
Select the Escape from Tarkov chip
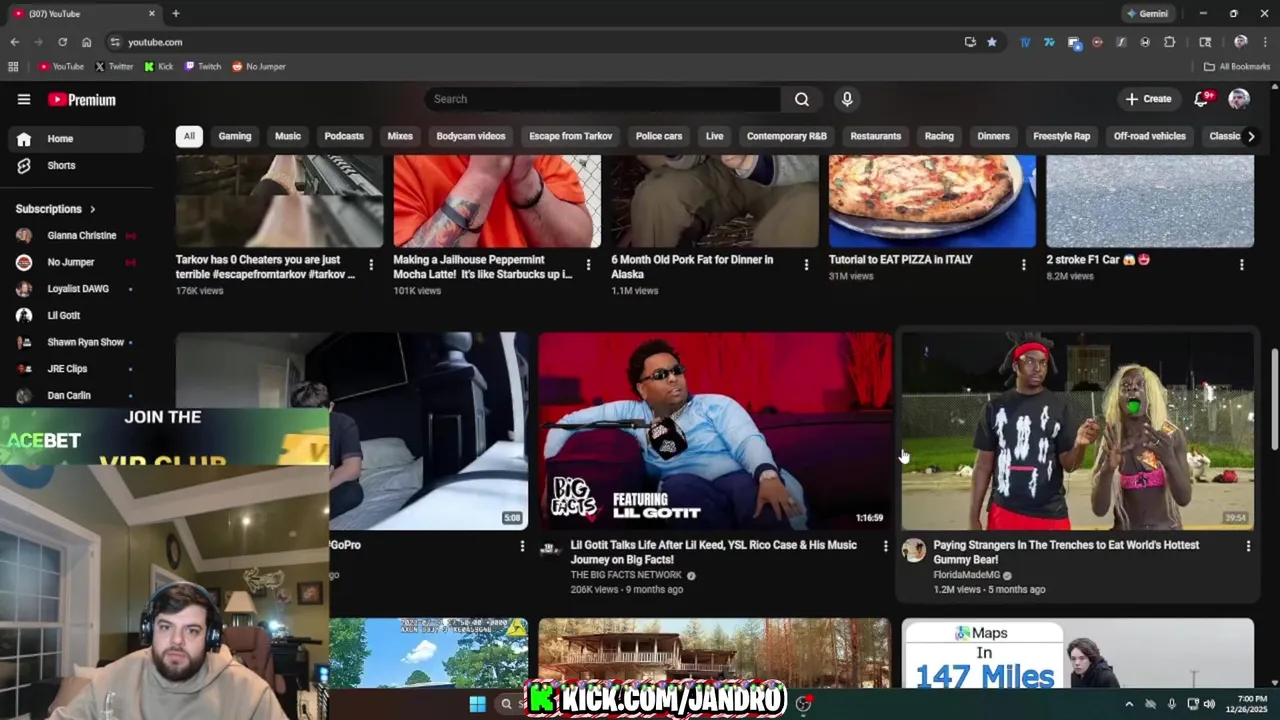point(570,136)
